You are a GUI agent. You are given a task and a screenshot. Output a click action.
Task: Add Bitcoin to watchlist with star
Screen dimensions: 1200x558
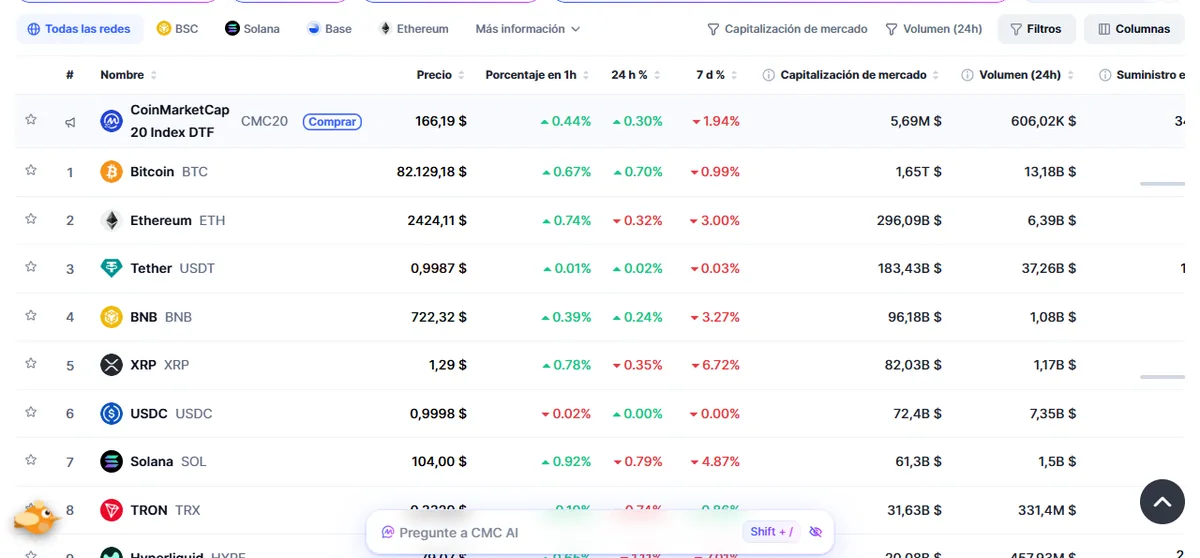click(31, 171)
